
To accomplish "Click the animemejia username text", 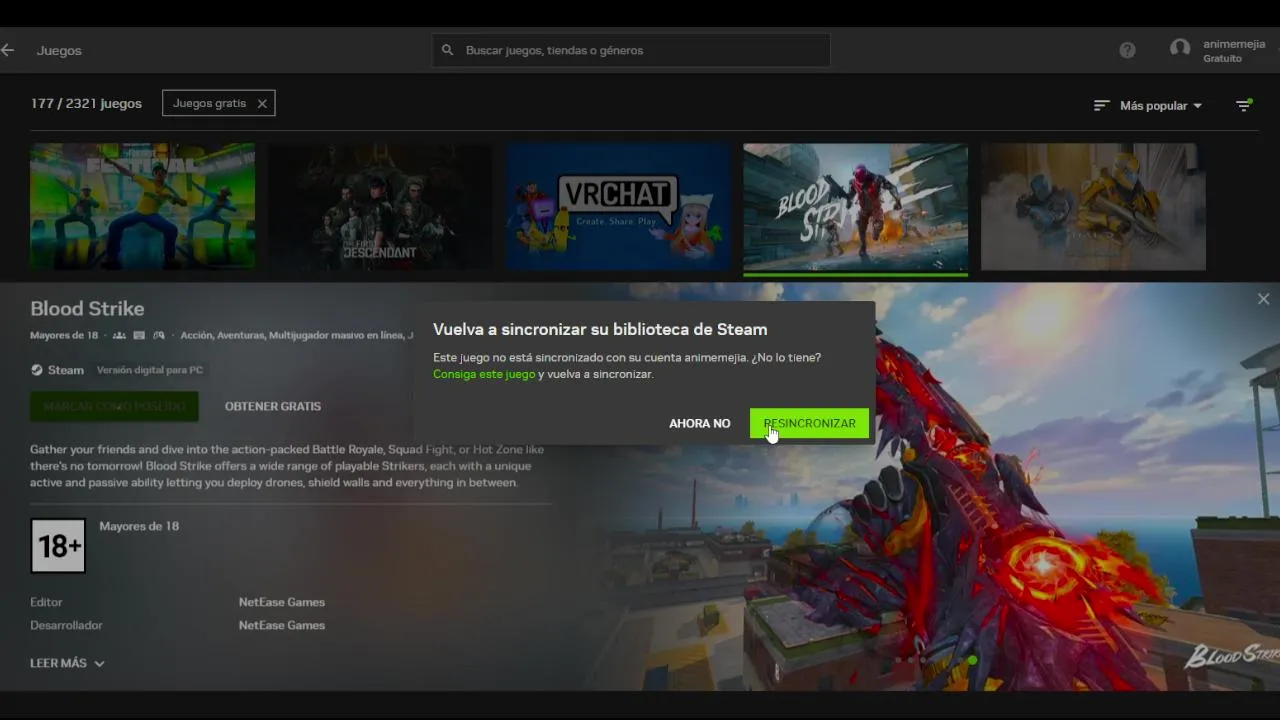I will pos(1234,44).
